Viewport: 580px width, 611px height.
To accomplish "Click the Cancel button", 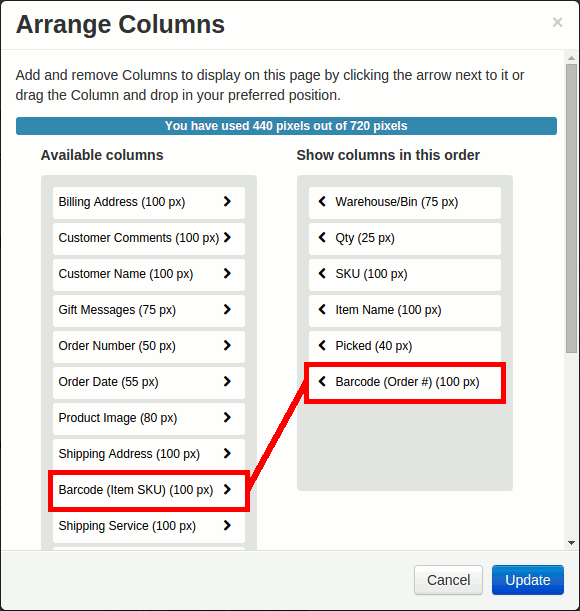I will tap(448, 580).
